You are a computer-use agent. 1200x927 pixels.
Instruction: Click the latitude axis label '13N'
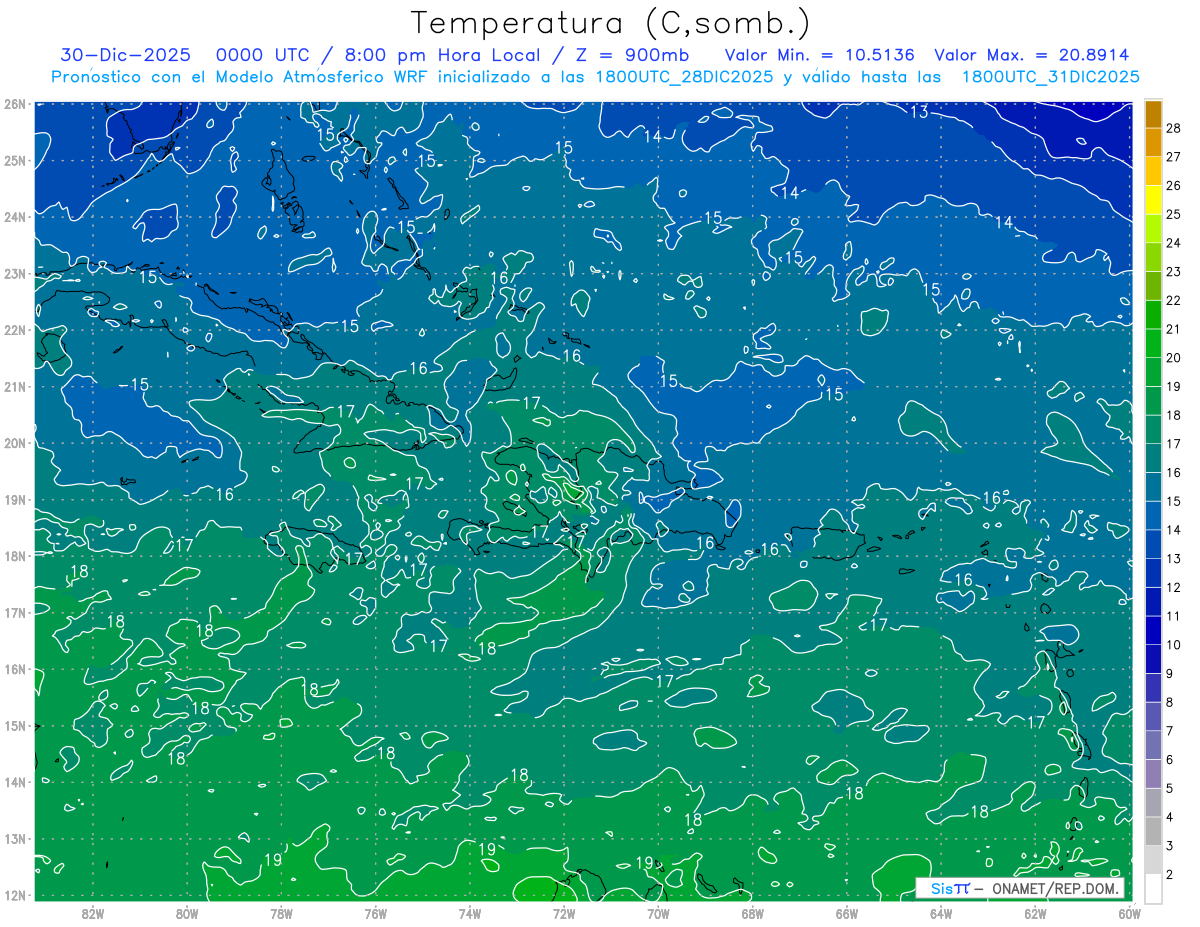(x=14, y=839)
